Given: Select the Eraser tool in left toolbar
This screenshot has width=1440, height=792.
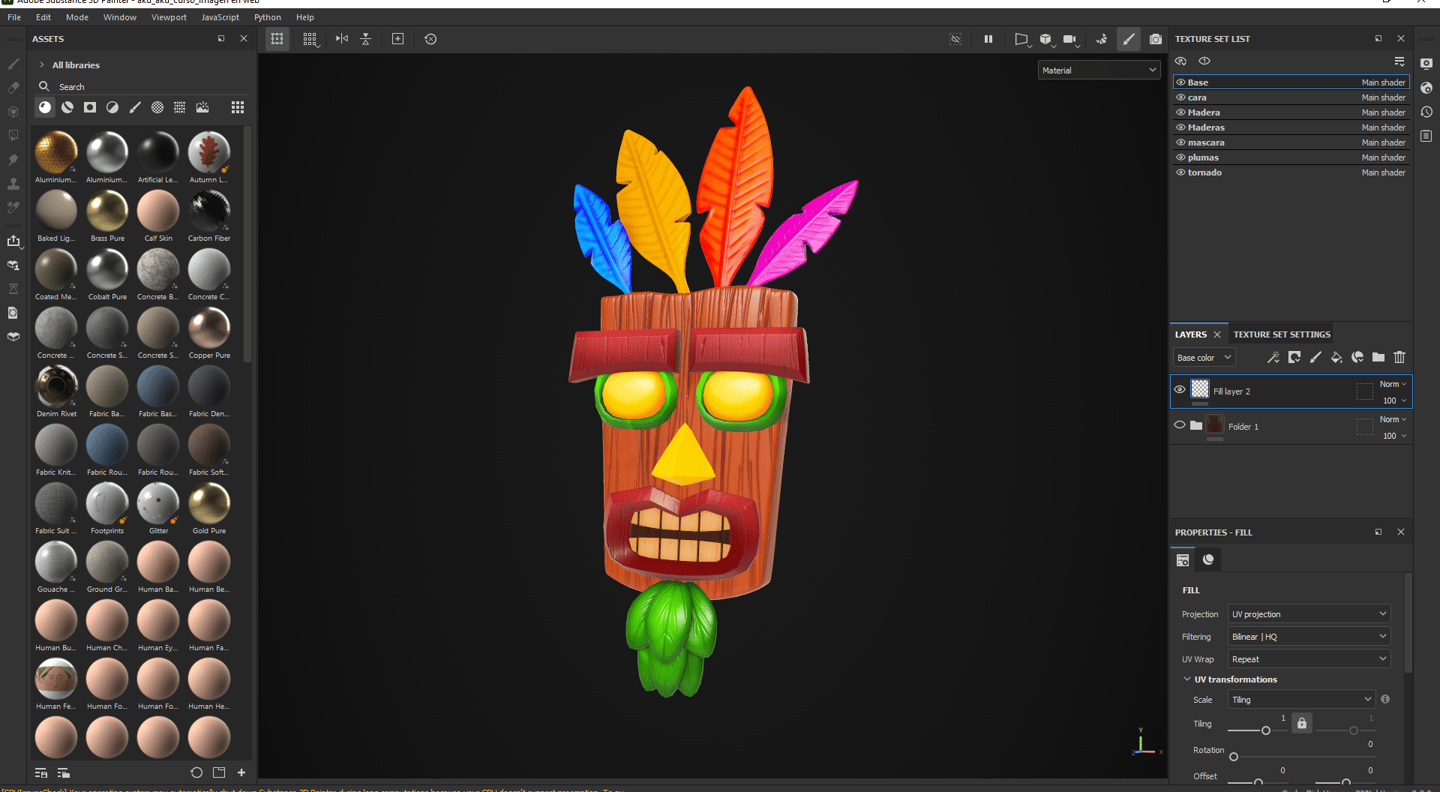Looking at the screenshot, I should coord(13,88).
